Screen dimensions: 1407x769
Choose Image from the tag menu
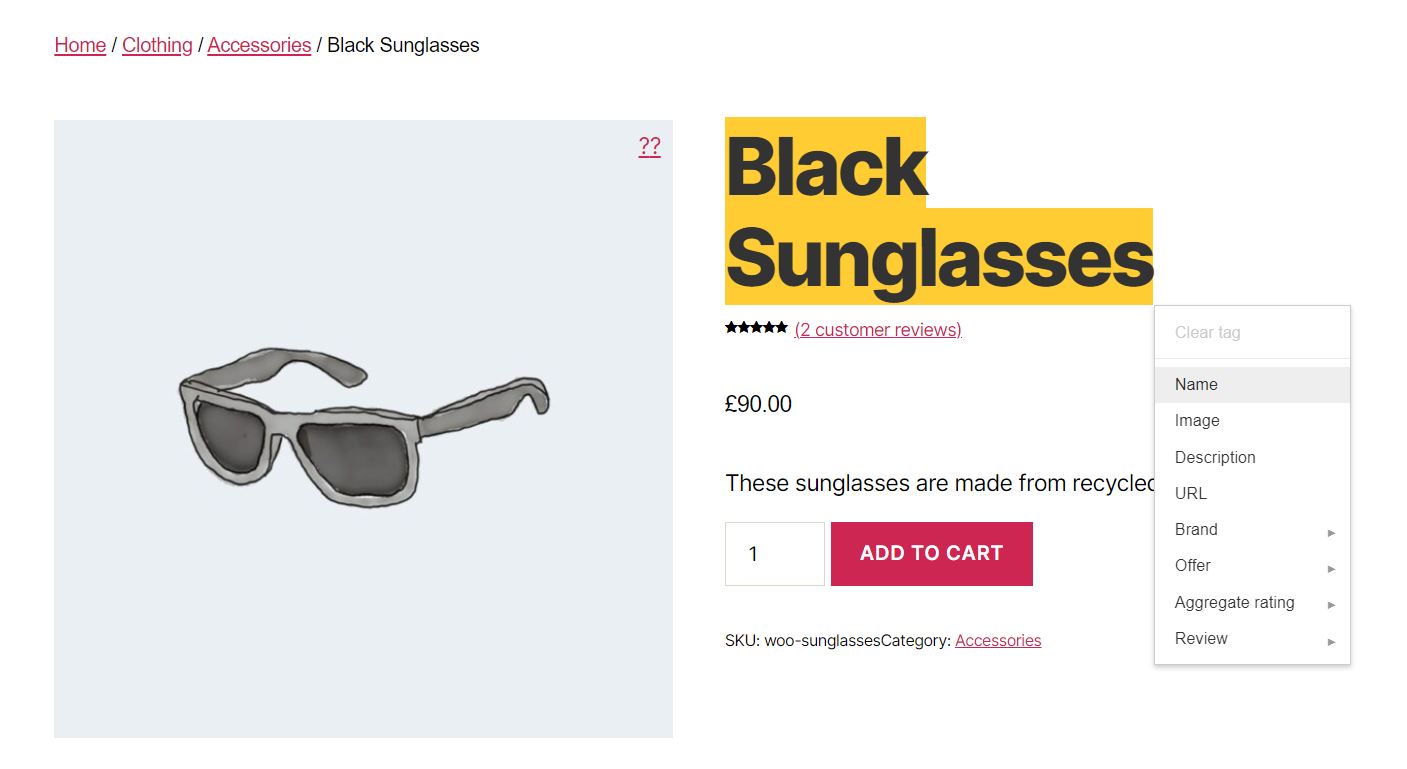pos(1197,421)
